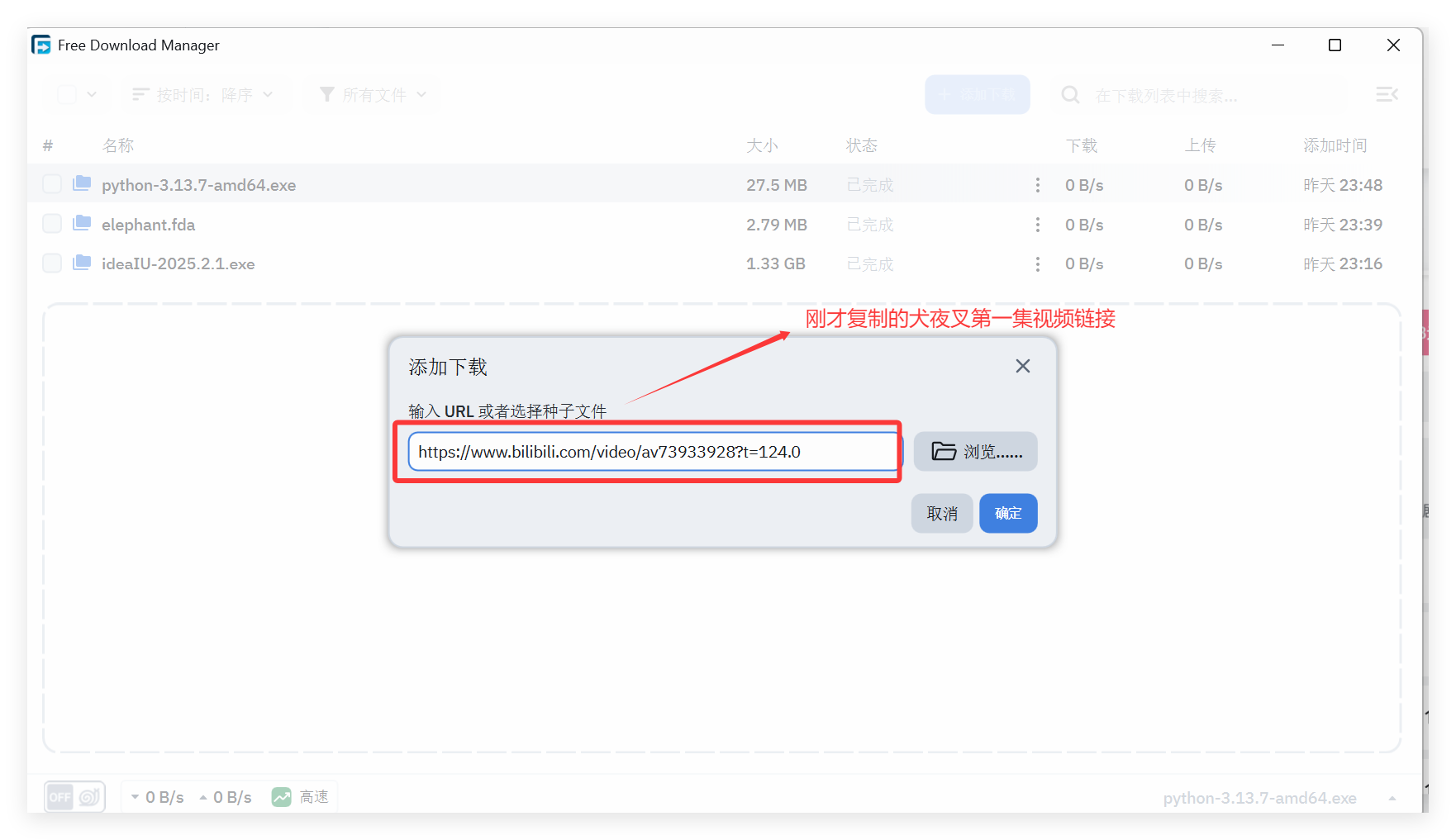Image resolution: width=1456 pixels, height=840 pixels.
Task: Minimize the Free Download Manager window
Action: [1278, 45]
